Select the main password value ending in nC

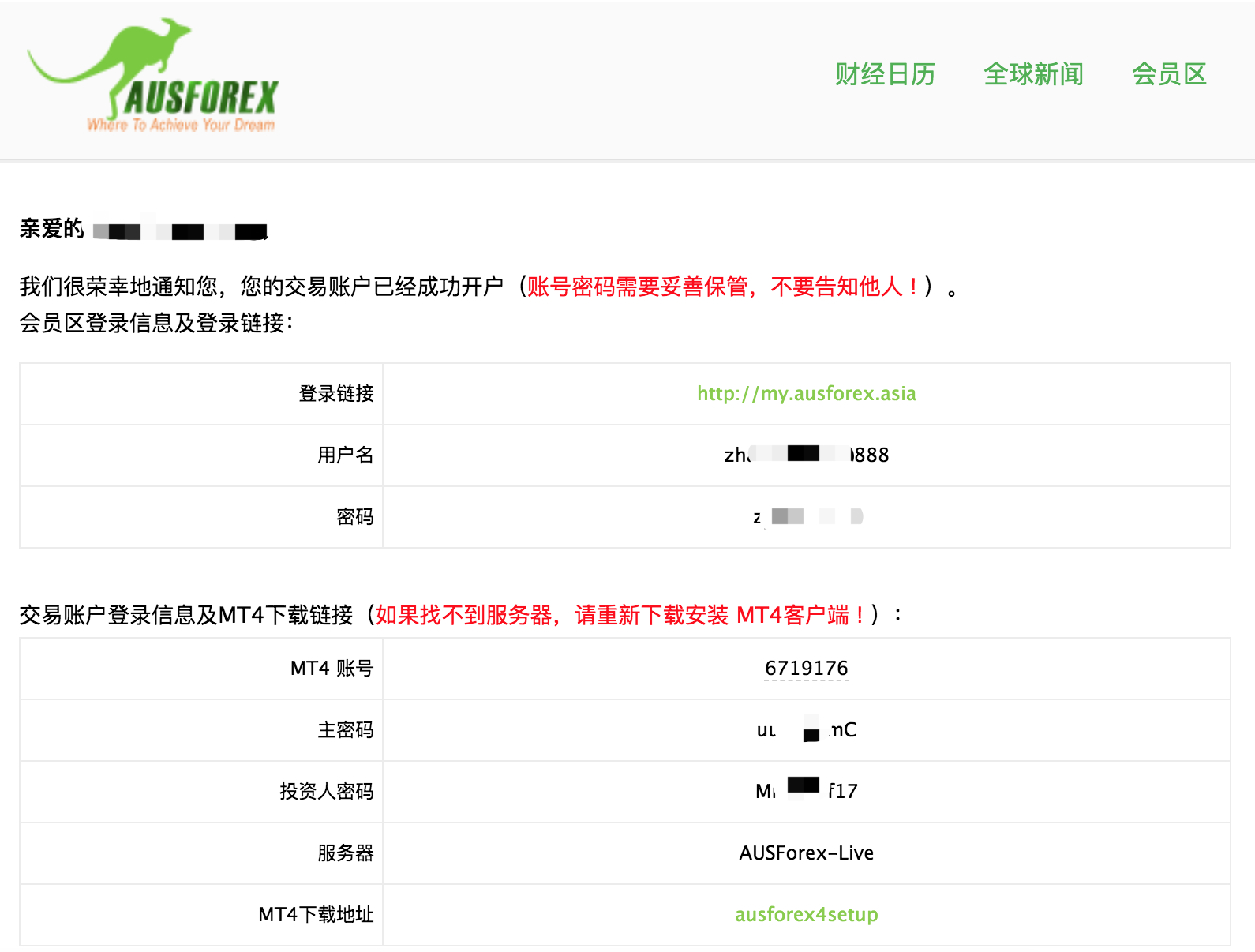[806, 730]
